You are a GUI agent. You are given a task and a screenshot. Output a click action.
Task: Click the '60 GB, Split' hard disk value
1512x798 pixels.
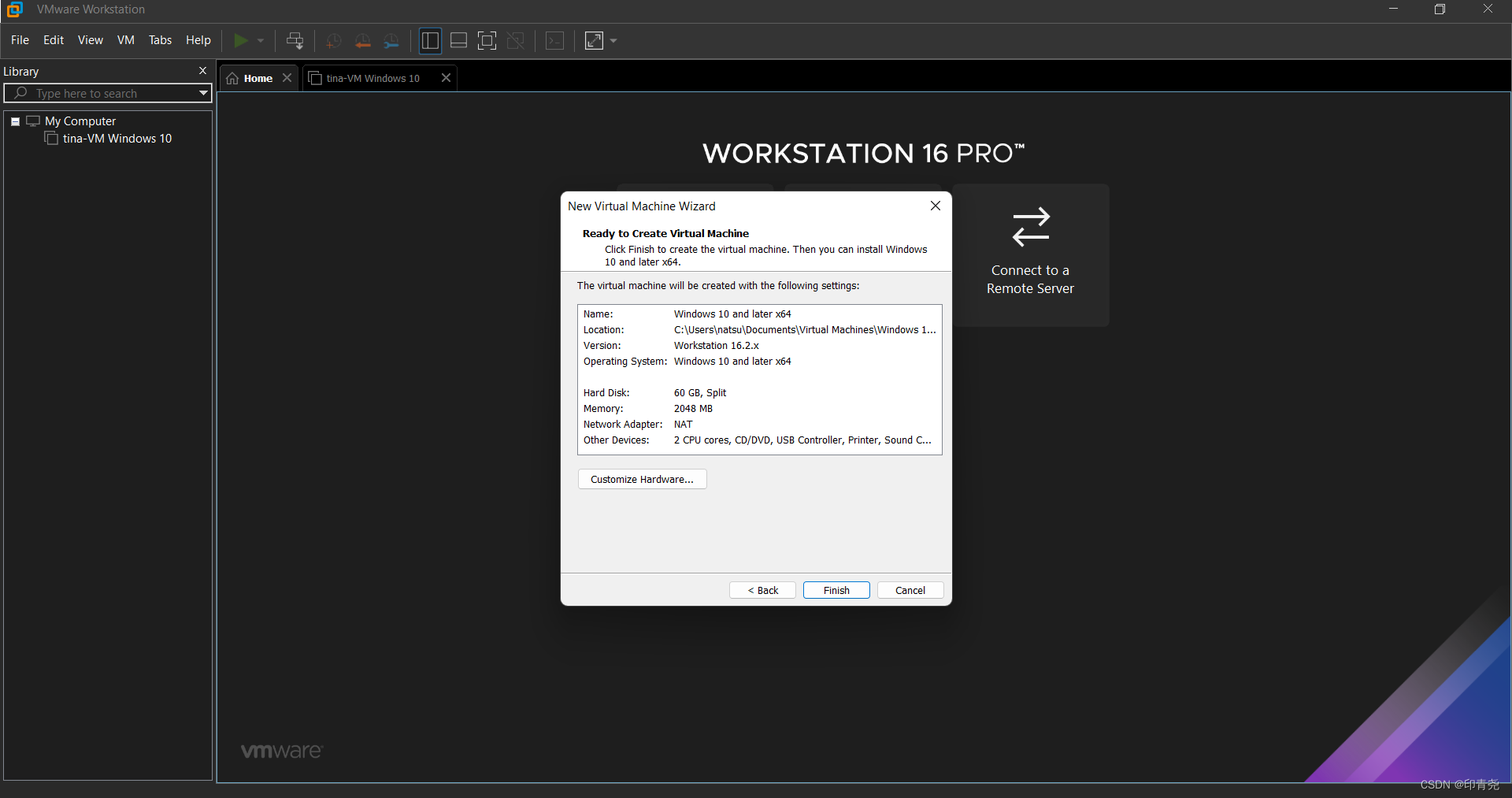point(700,393)
